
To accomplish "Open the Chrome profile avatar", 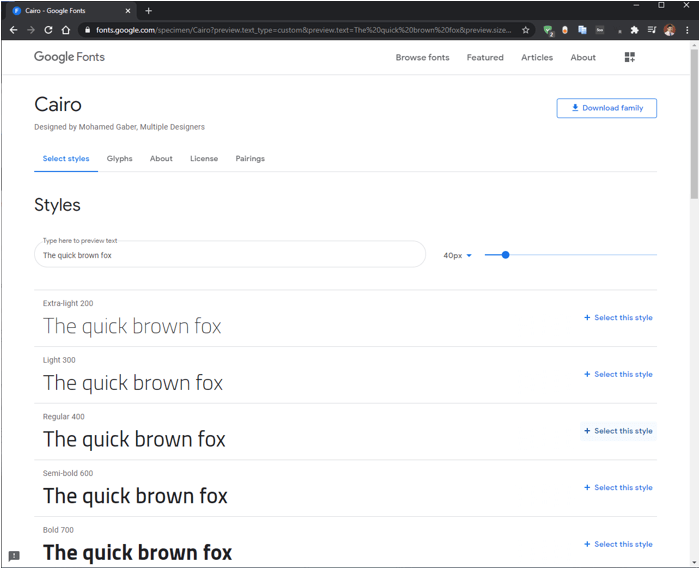I will click(669, 30).
